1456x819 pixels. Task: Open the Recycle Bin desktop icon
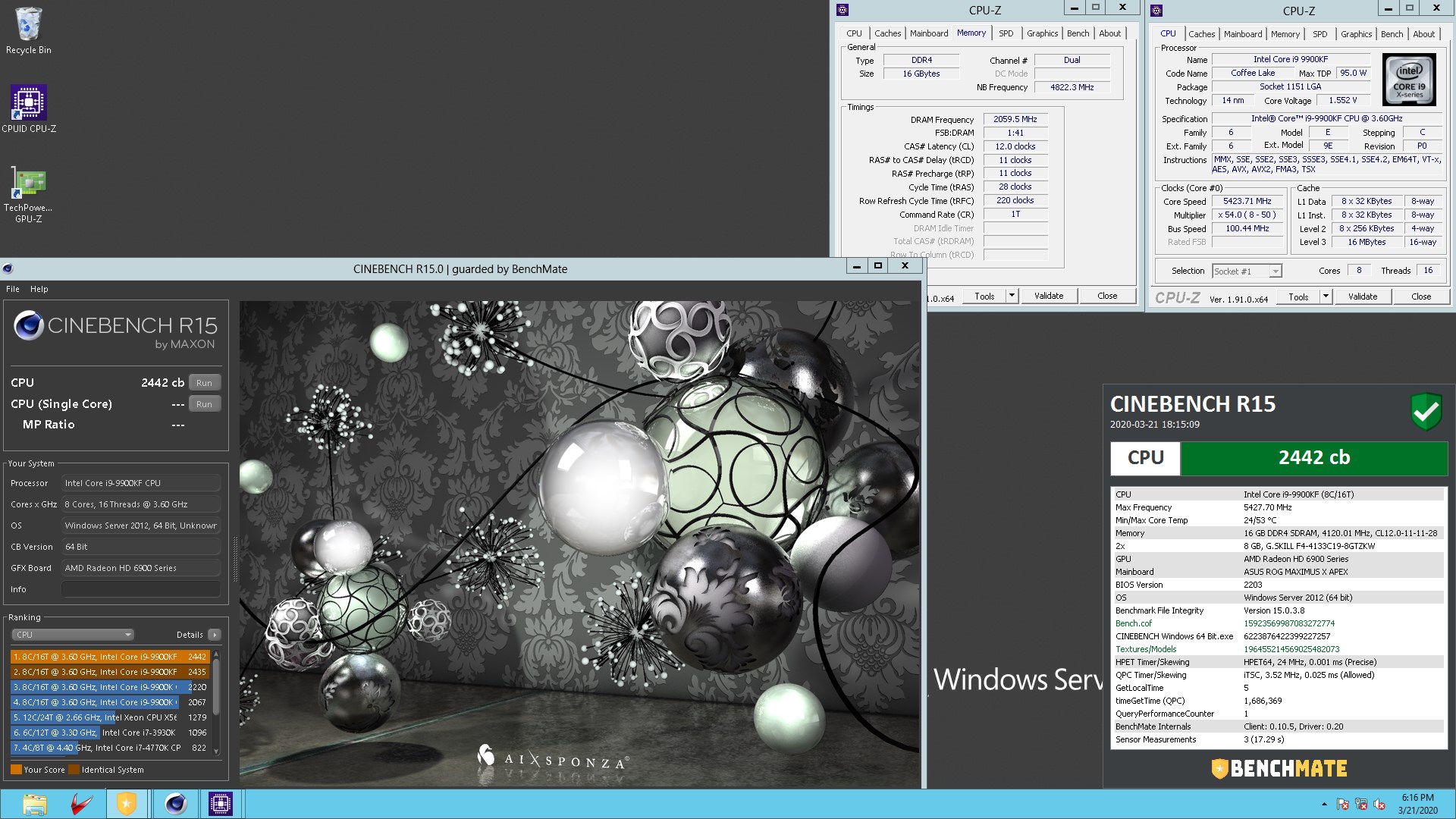pyautogui.click(x=29, y=30)
